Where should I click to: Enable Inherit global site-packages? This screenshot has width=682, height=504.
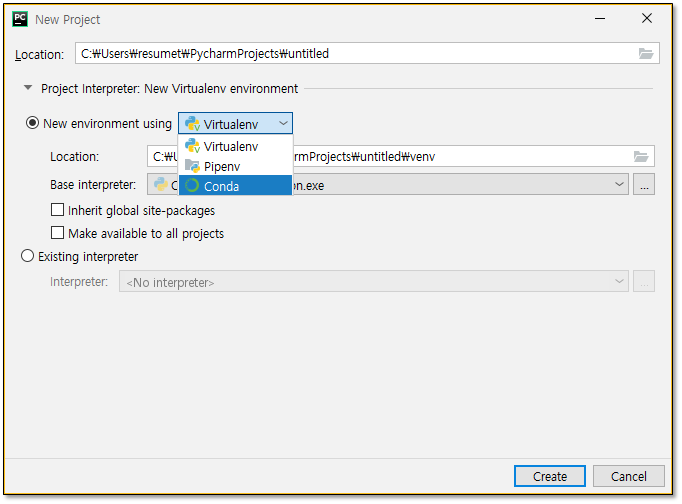(x=57, y=210)
